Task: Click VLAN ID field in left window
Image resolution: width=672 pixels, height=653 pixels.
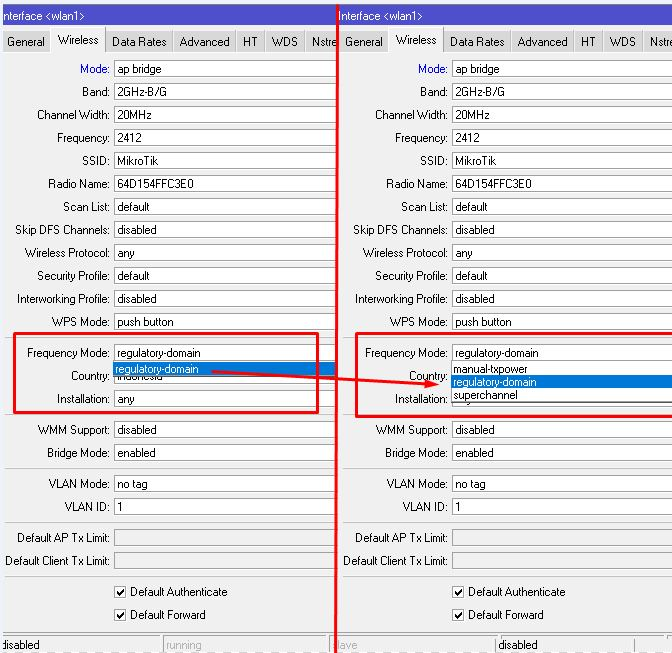Action: (x=225, y=507)
